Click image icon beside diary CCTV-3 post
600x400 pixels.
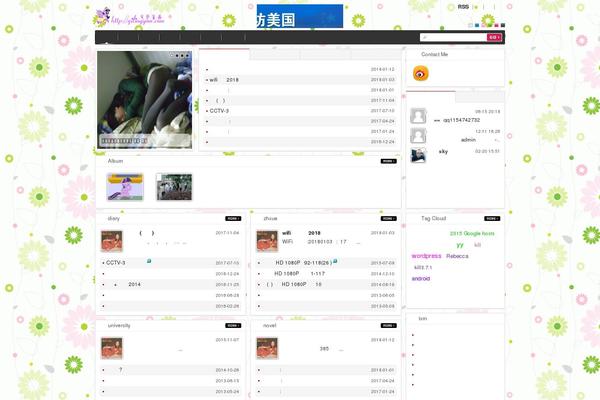pos(149,261)
